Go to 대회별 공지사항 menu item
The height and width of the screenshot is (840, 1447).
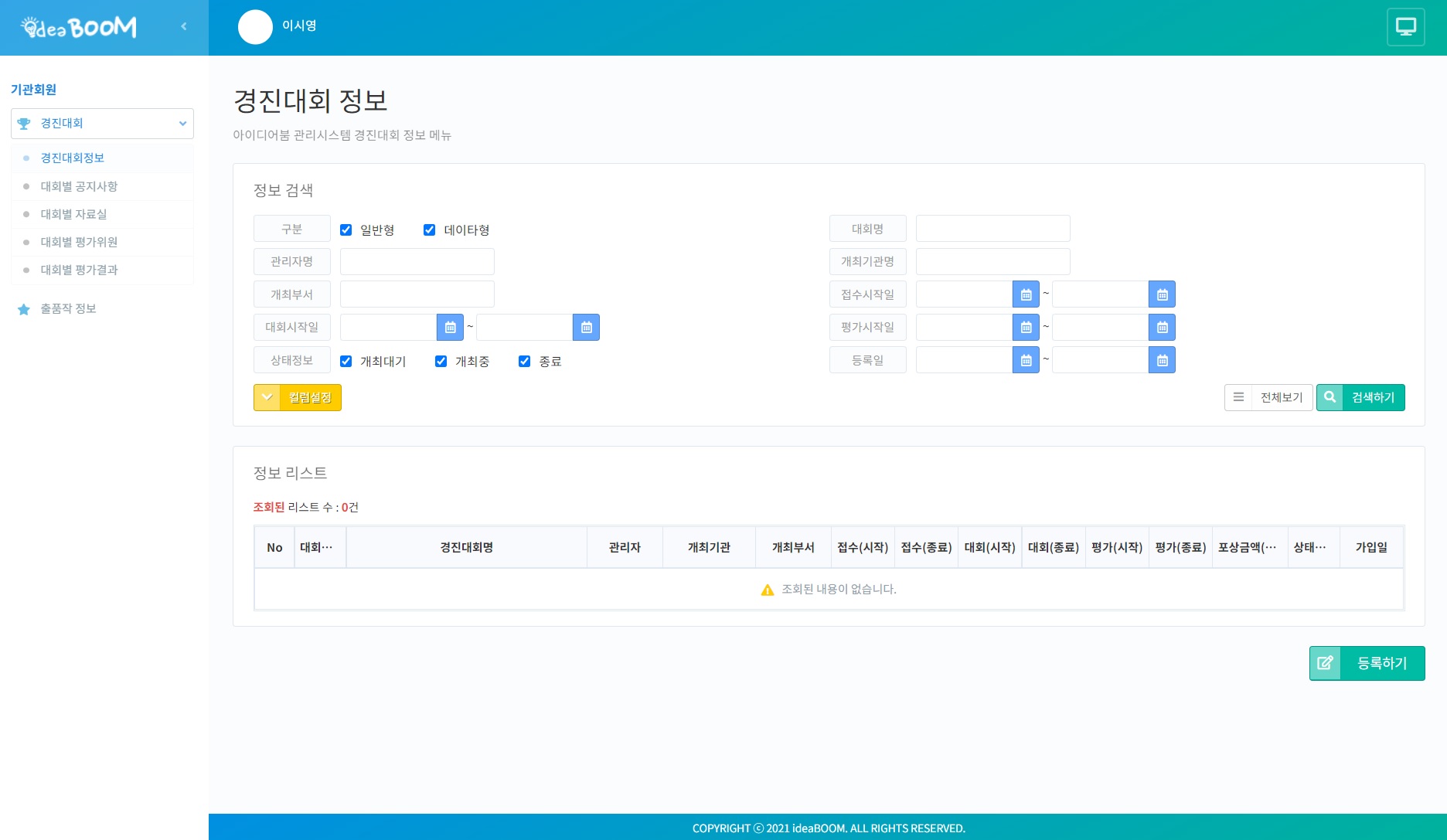[x=79, y=186]
